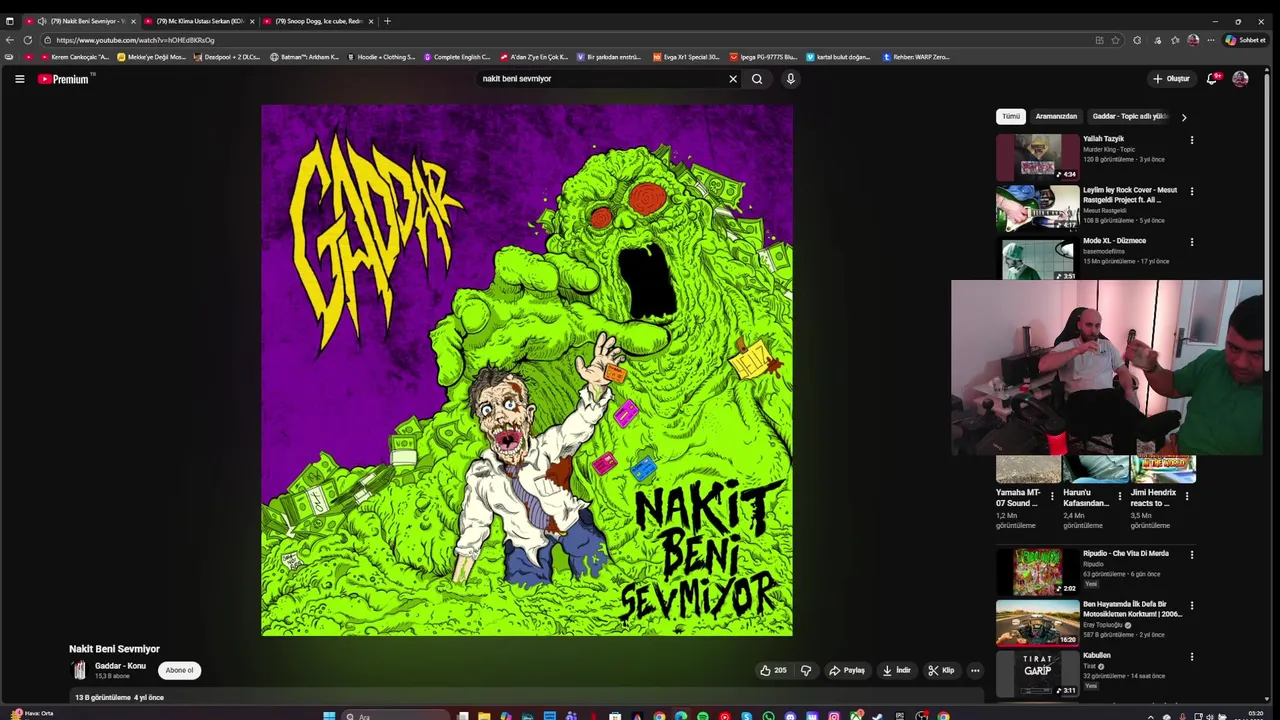The width and height of the screenshot is (1280, 720).
Task: Like the video with thumbs up
Action: tap(773, 670)
